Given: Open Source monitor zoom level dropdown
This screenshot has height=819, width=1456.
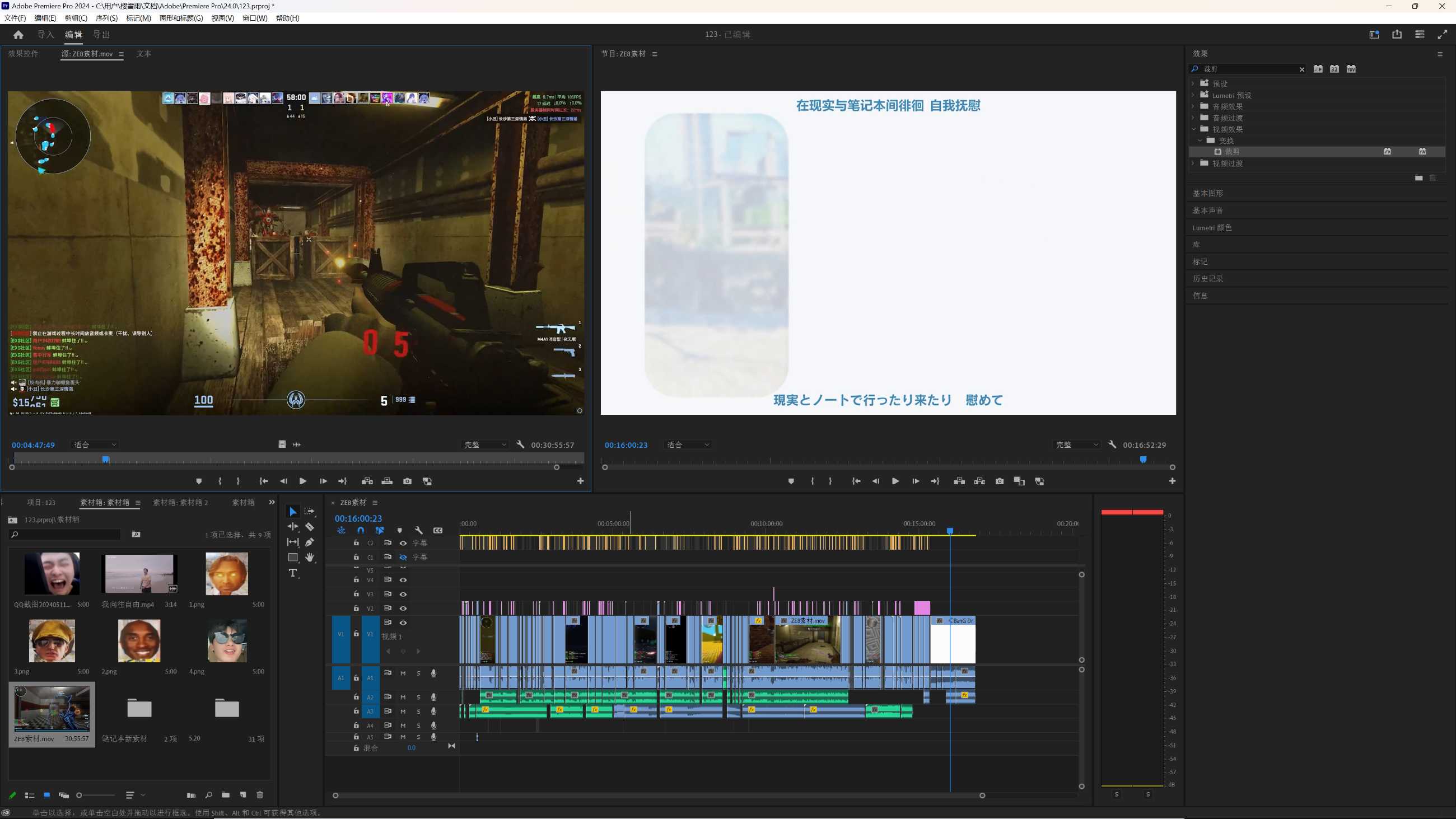Looking at the screenshot, I should point(95,445).
